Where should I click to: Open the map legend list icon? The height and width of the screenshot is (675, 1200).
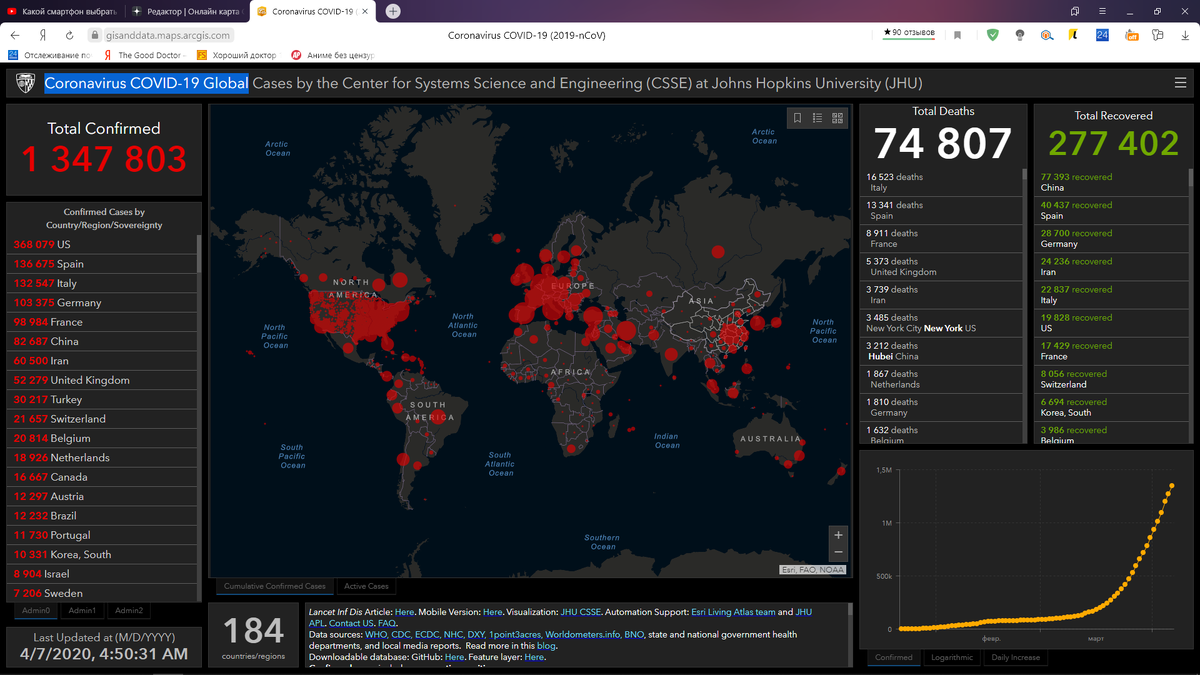click(x=818, y=118)
